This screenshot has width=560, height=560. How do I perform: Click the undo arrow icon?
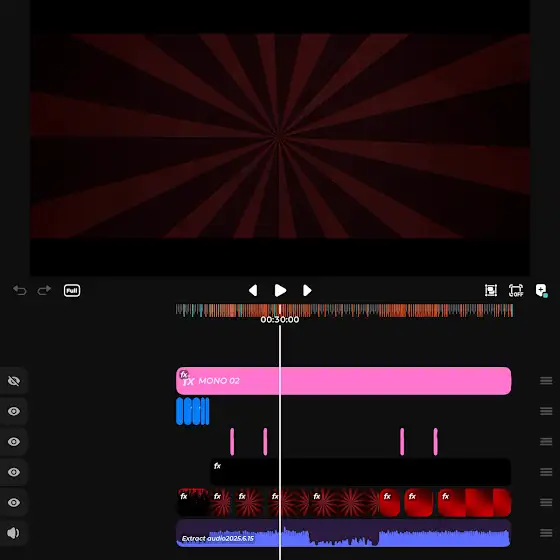20,290
